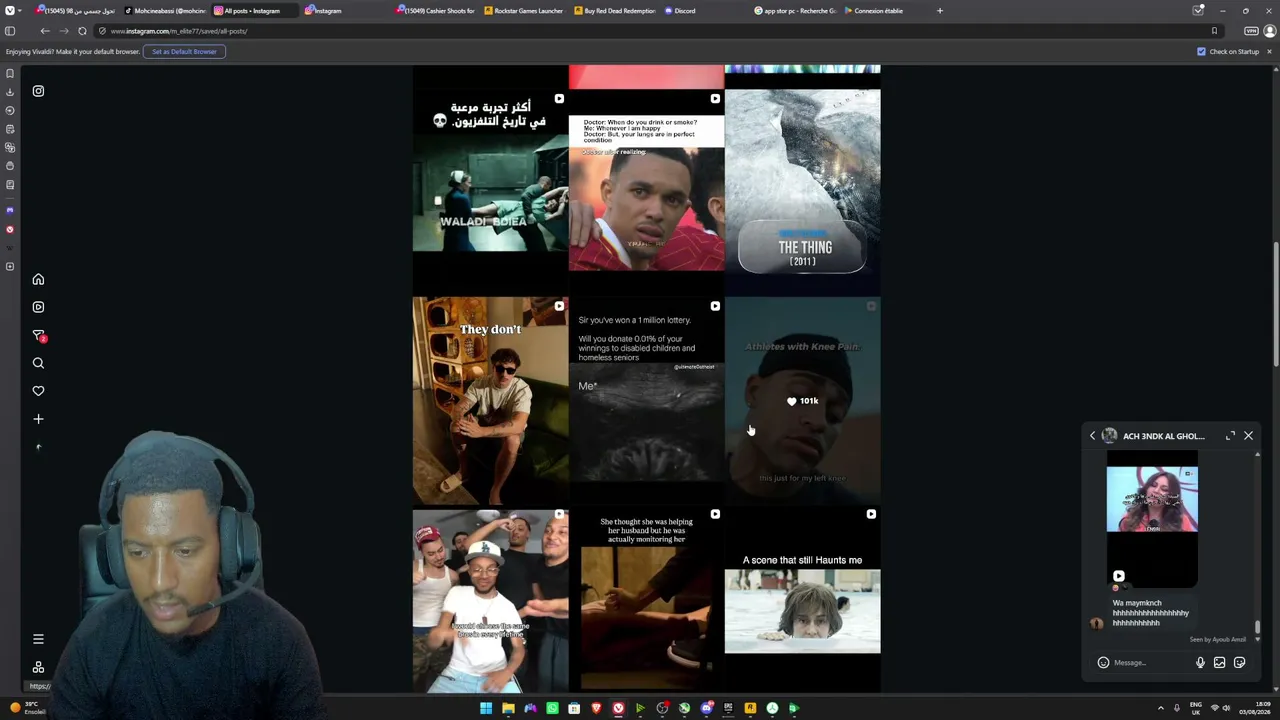The image size is (1280, 720).
Task: Open the Cashier Shoots tab
Action: coord(434,11)
